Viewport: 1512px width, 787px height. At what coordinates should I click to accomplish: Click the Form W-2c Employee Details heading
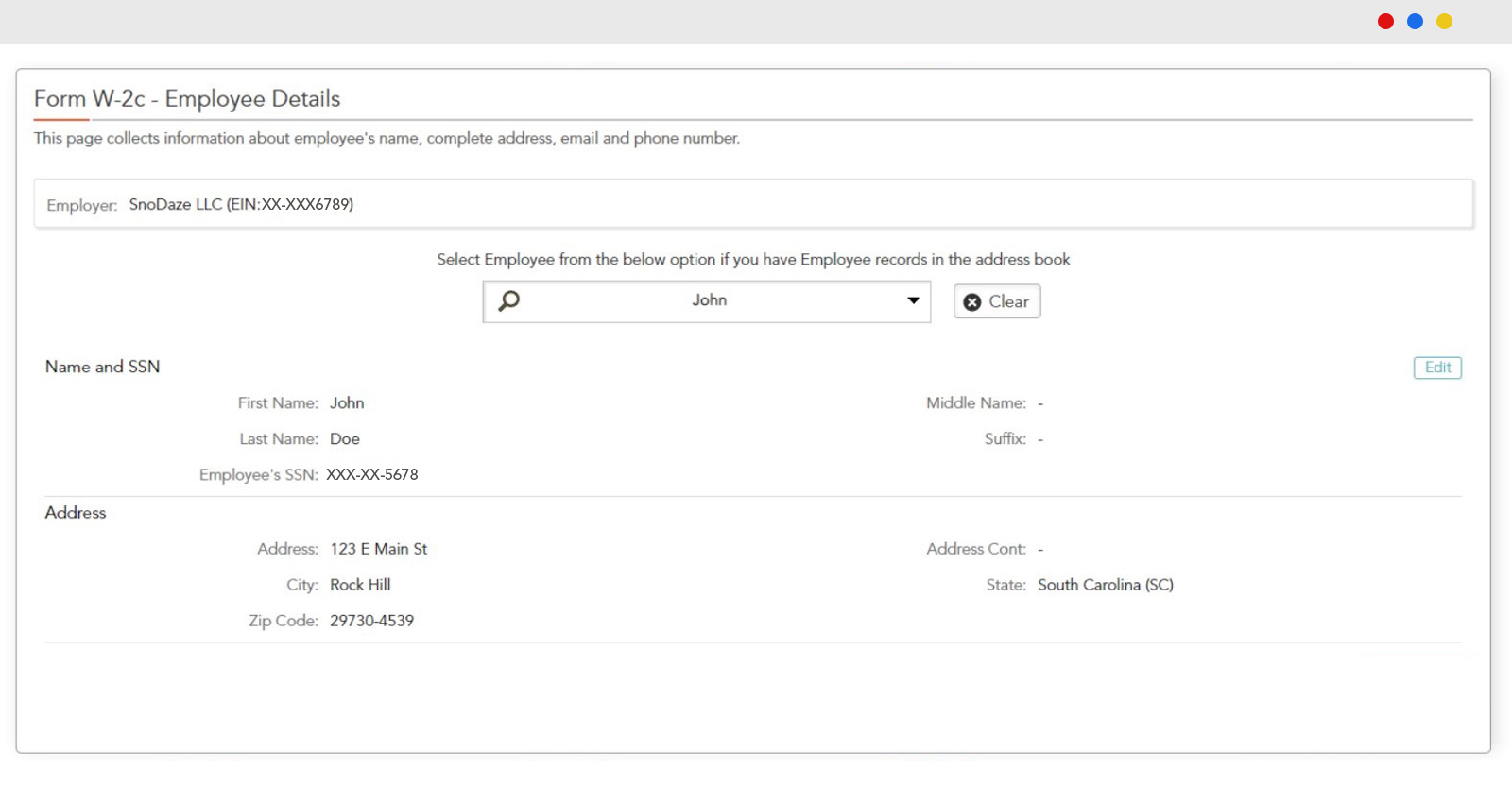187,99
